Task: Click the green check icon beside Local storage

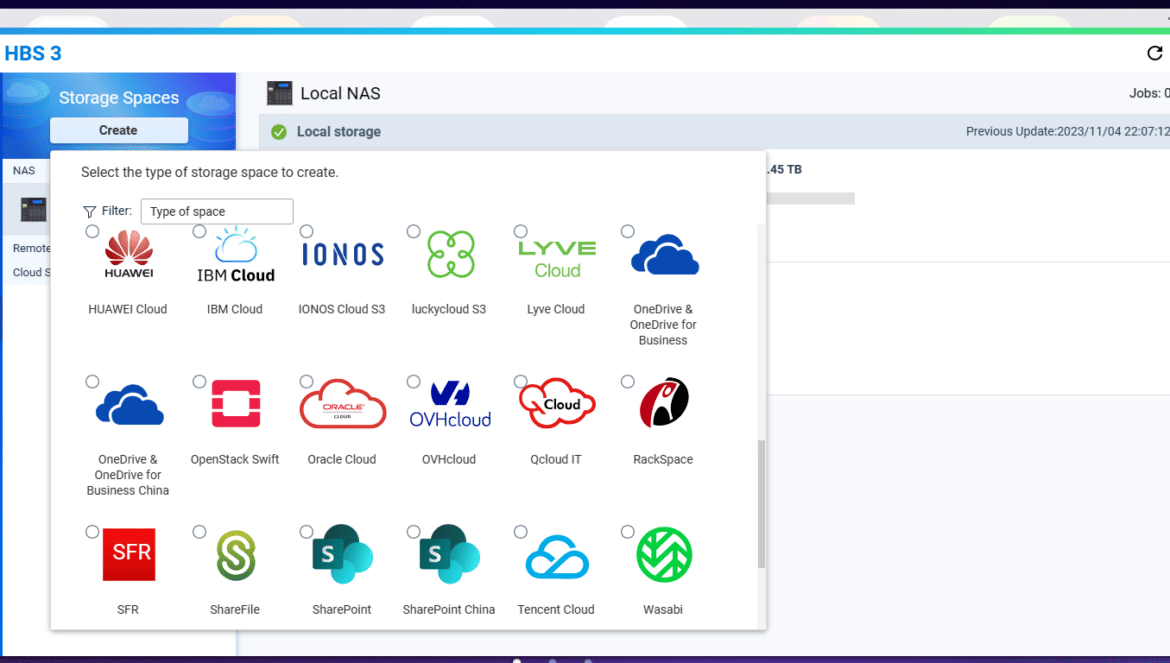Action: [279, 132]
